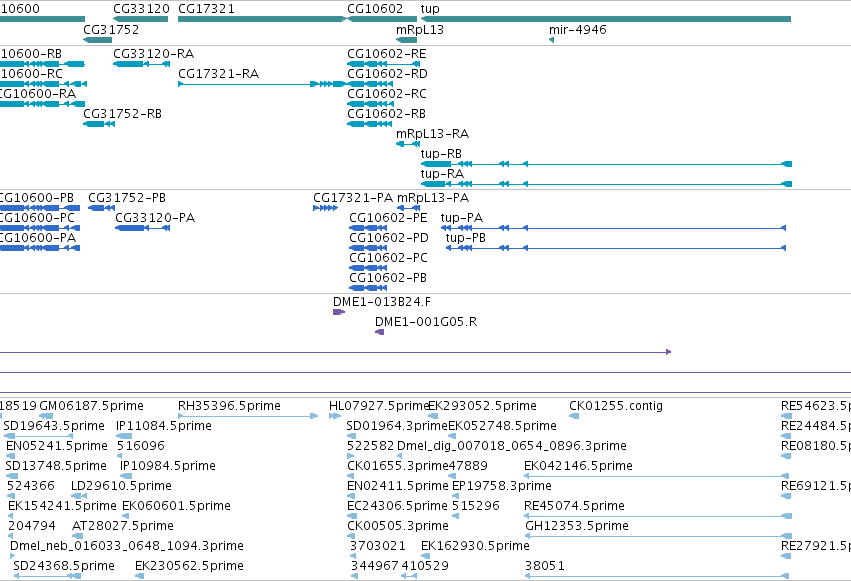Screen dimensions: 851x581
Task: Select the 516096 feature label
Action: click(141, 446)
